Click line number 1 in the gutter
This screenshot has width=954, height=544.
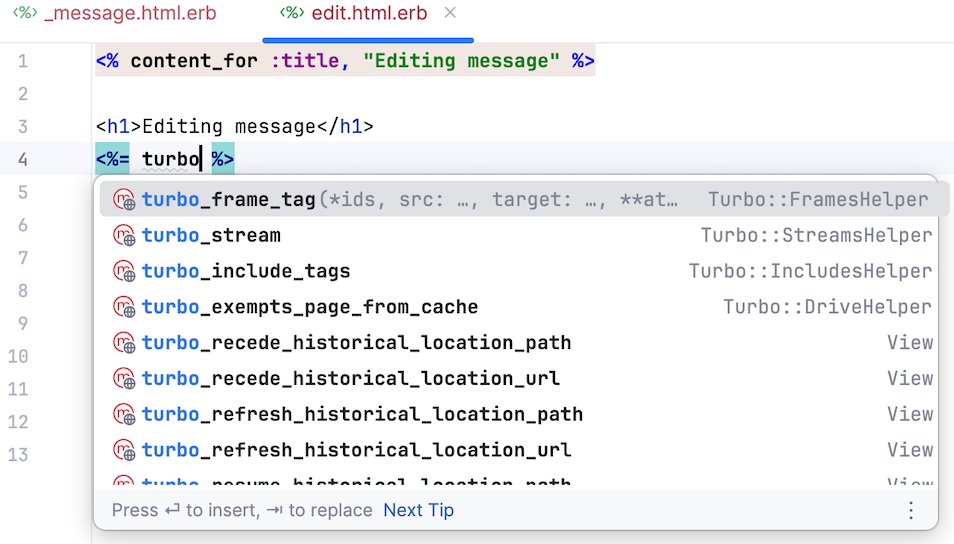tap(23, 61)
